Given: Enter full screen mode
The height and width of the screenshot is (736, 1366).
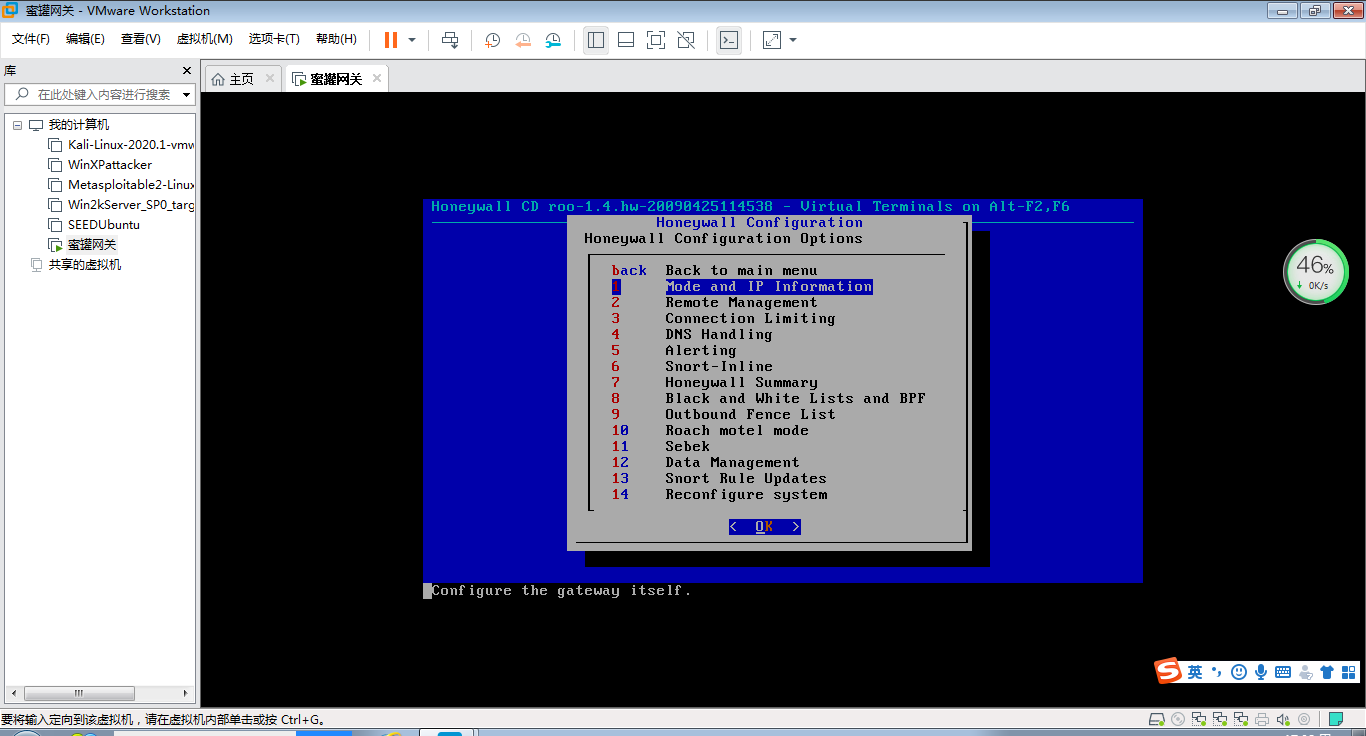Looking at the screenshot, I should 656,40.
